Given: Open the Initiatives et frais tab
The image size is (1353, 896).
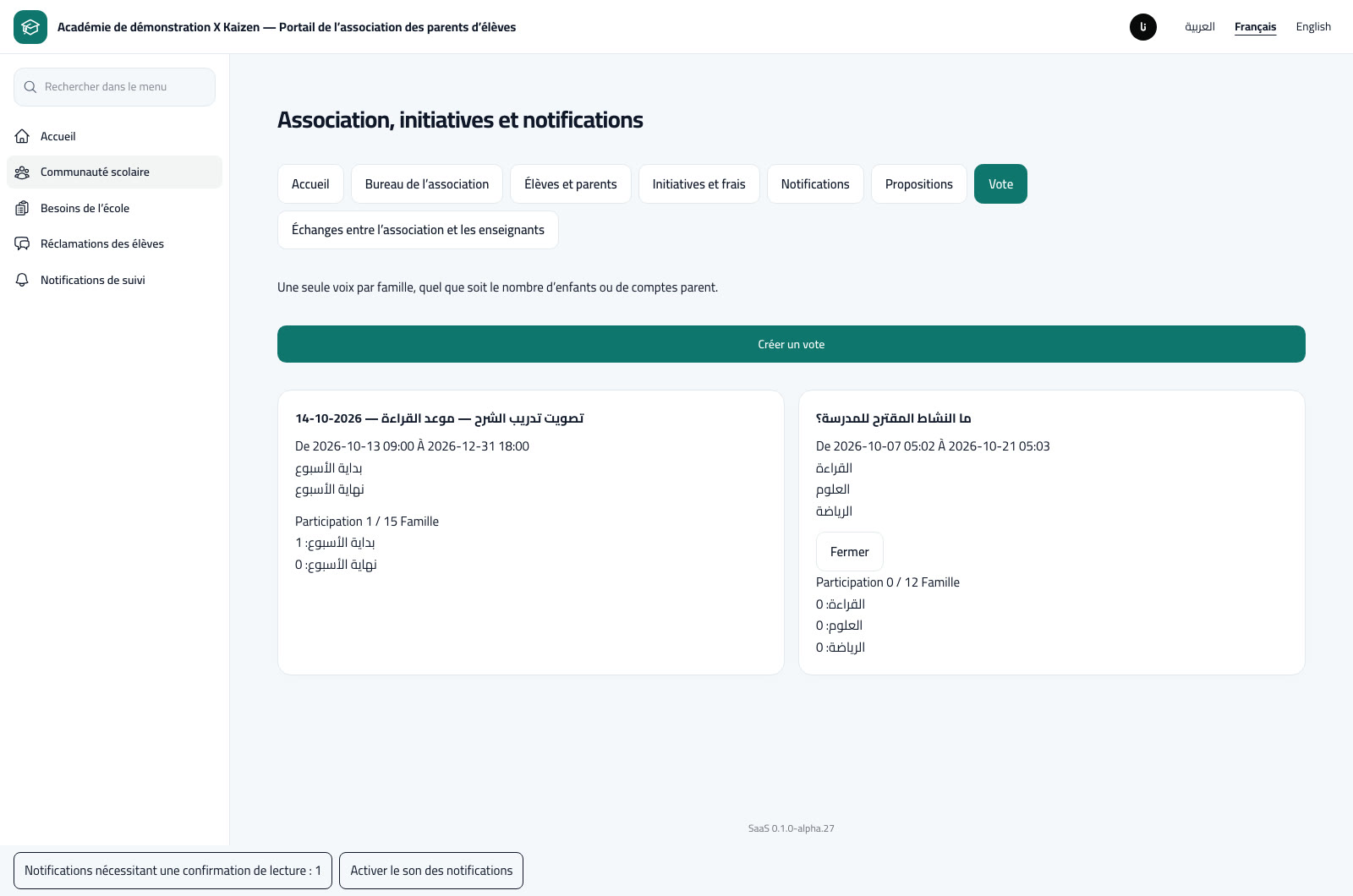Looking at the screenshot, I should (699, 184).
